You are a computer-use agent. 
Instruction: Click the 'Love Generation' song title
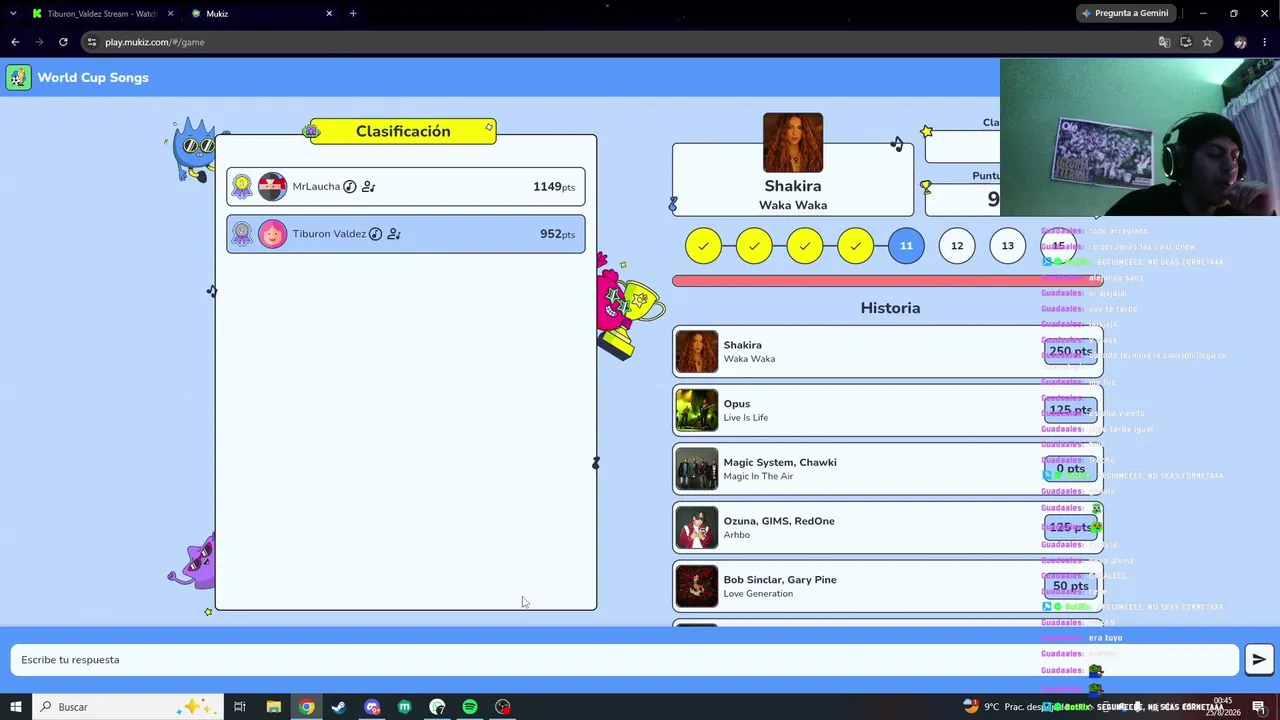[758, 594]
